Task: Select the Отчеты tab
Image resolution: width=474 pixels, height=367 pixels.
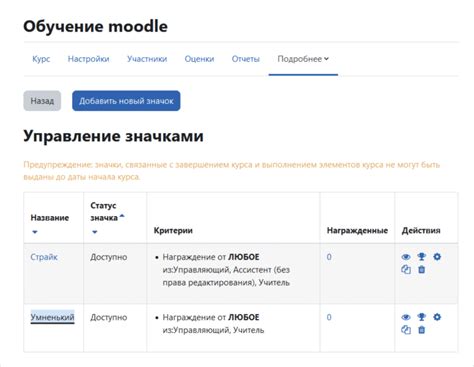Action: 246,59
